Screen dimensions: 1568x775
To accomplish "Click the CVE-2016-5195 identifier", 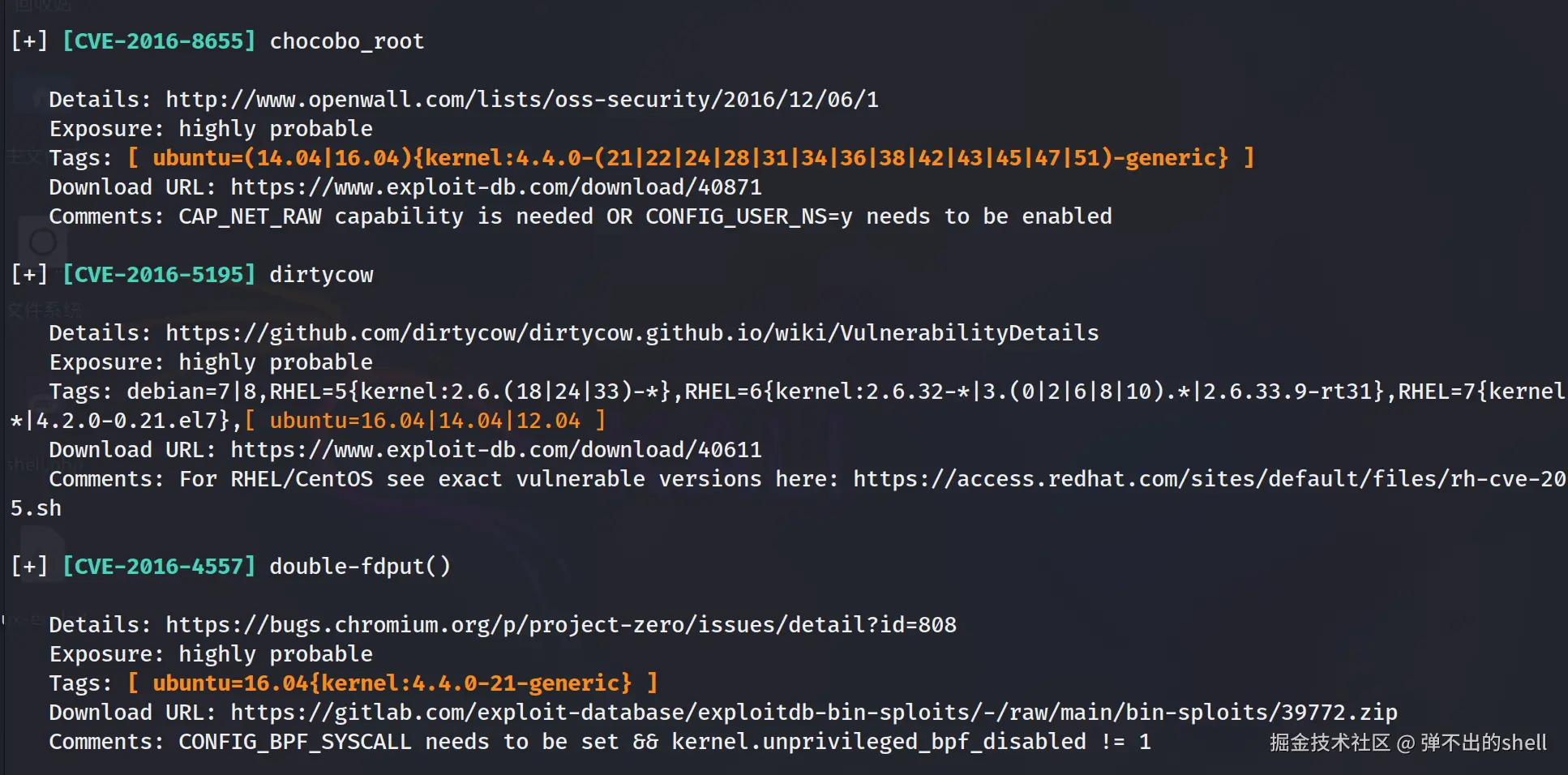I will (x=159, y=275).
